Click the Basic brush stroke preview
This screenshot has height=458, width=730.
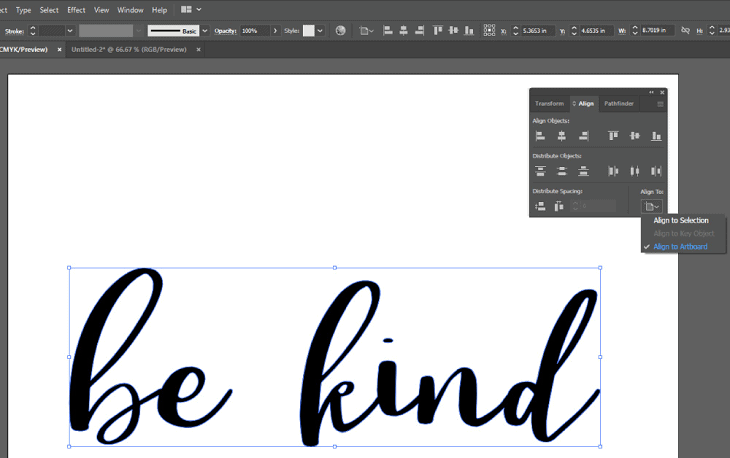(173, 31)
